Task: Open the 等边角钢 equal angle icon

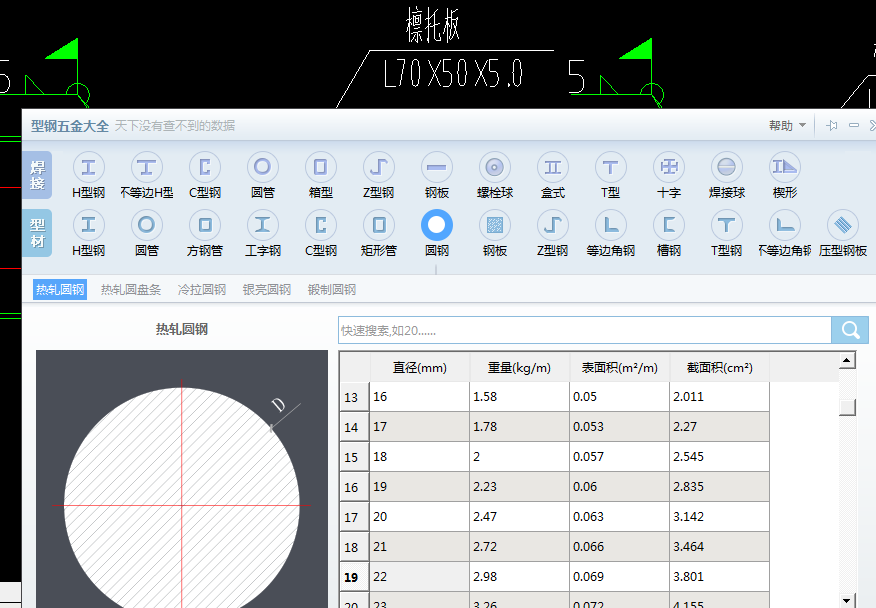Action: 611,225
